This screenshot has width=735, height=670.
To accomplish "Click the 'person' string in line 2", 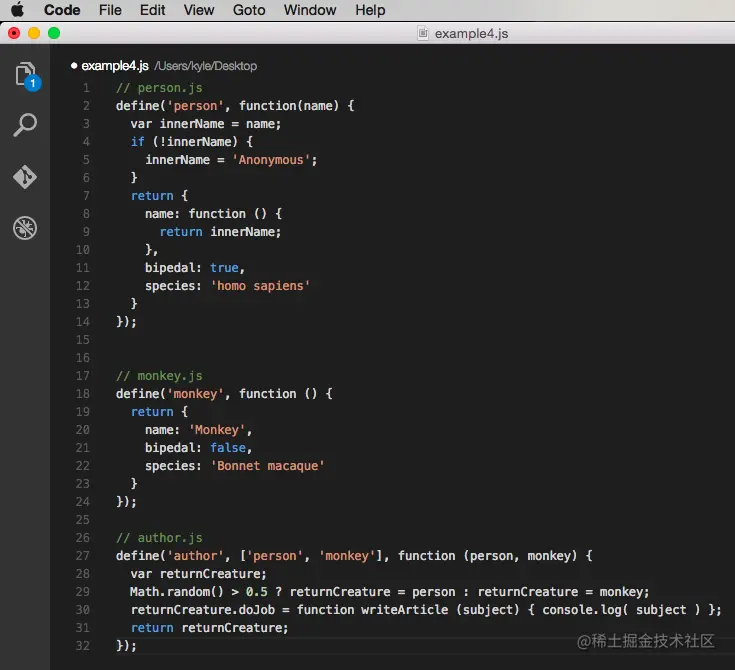I will pos(195,106).
